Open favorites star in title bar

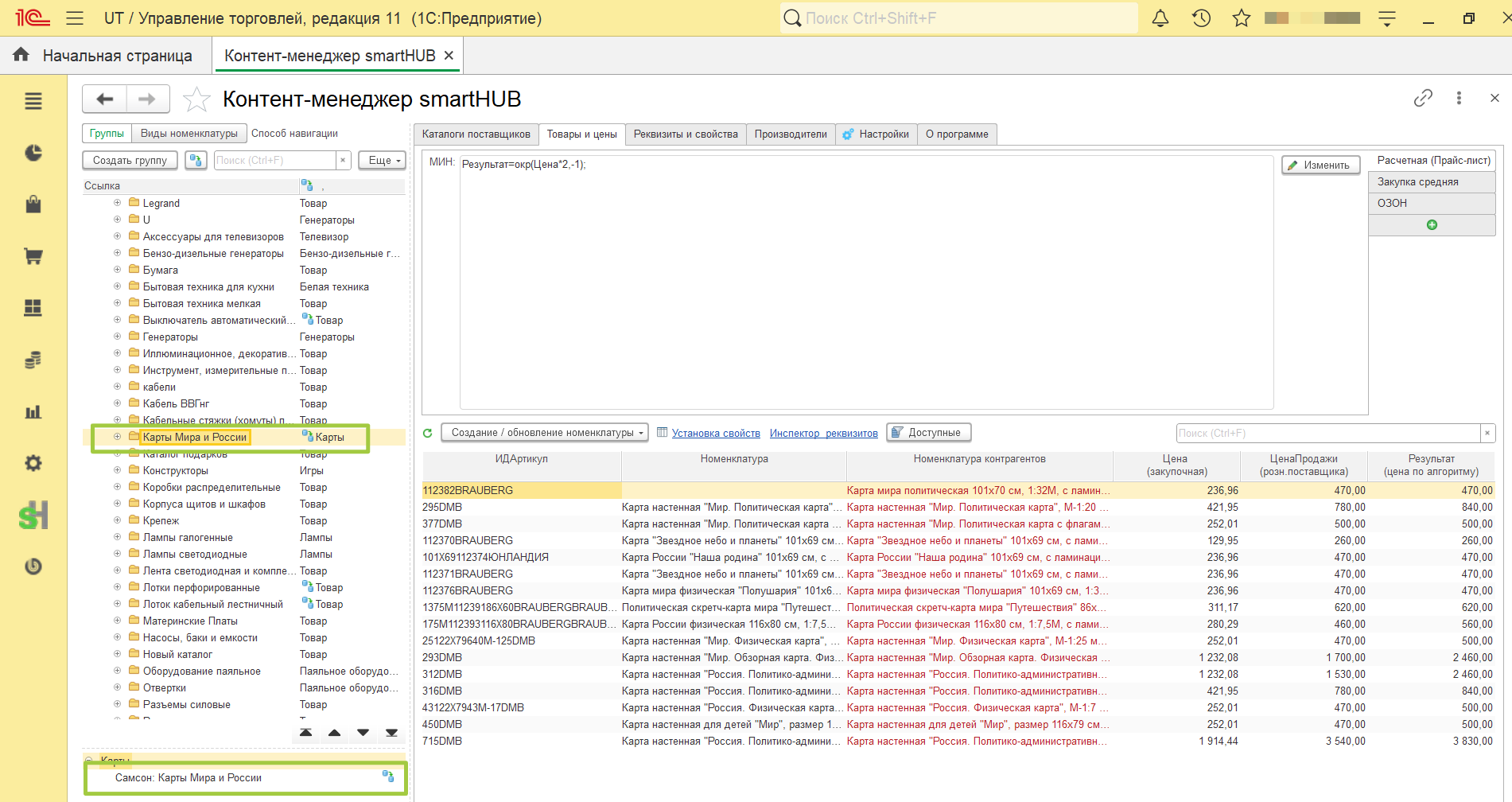1242,18
